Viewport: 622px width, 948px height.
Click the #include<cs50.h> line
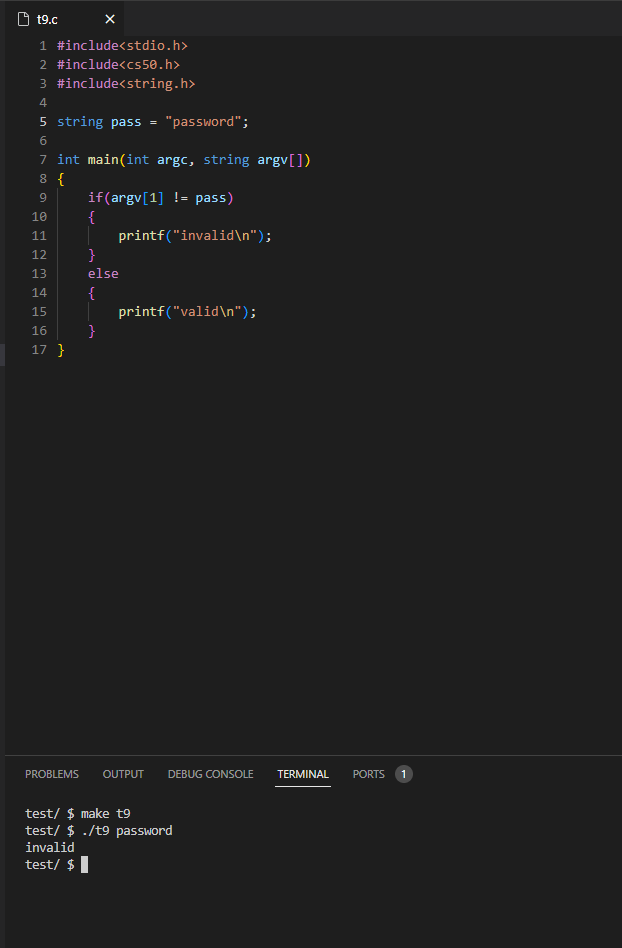[118, 64]
